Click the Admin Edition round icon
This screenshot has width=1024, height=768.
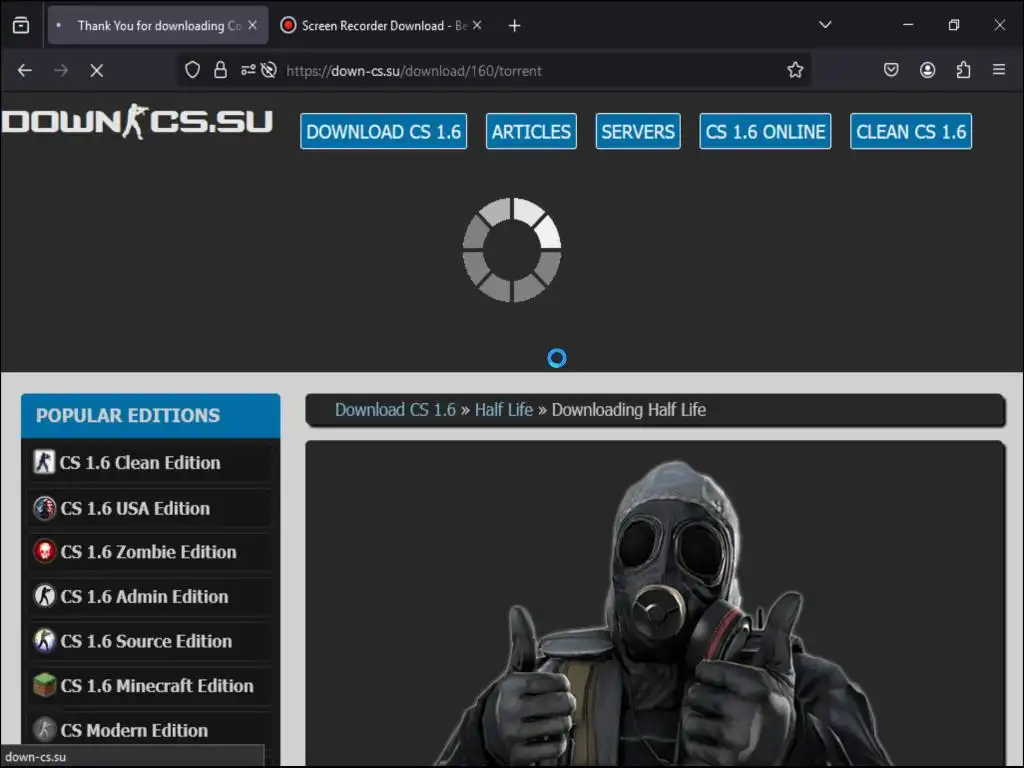pyautogui.click(x=44, y=596)
